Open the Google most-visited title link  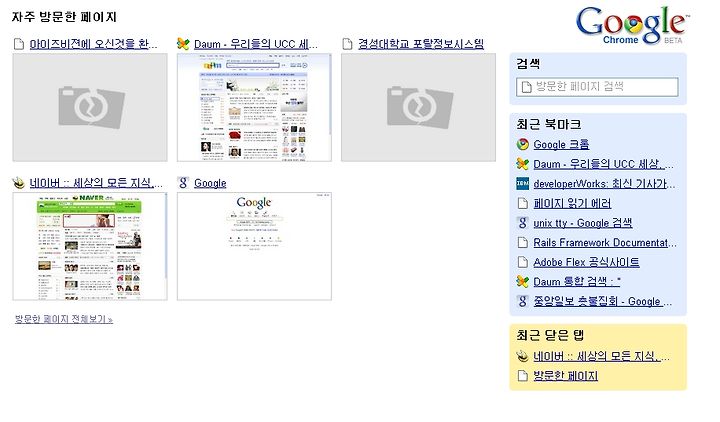210,183
